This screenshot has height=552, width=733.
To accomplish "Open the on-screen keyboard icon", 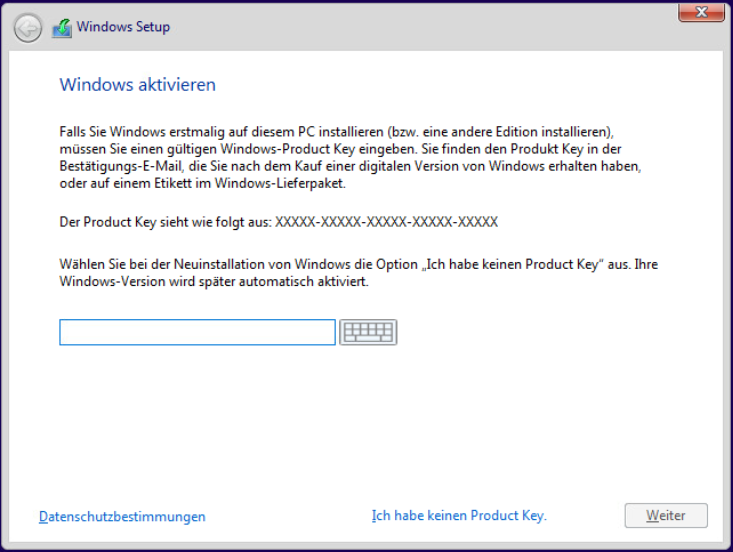I will click(x=368, y=332).
